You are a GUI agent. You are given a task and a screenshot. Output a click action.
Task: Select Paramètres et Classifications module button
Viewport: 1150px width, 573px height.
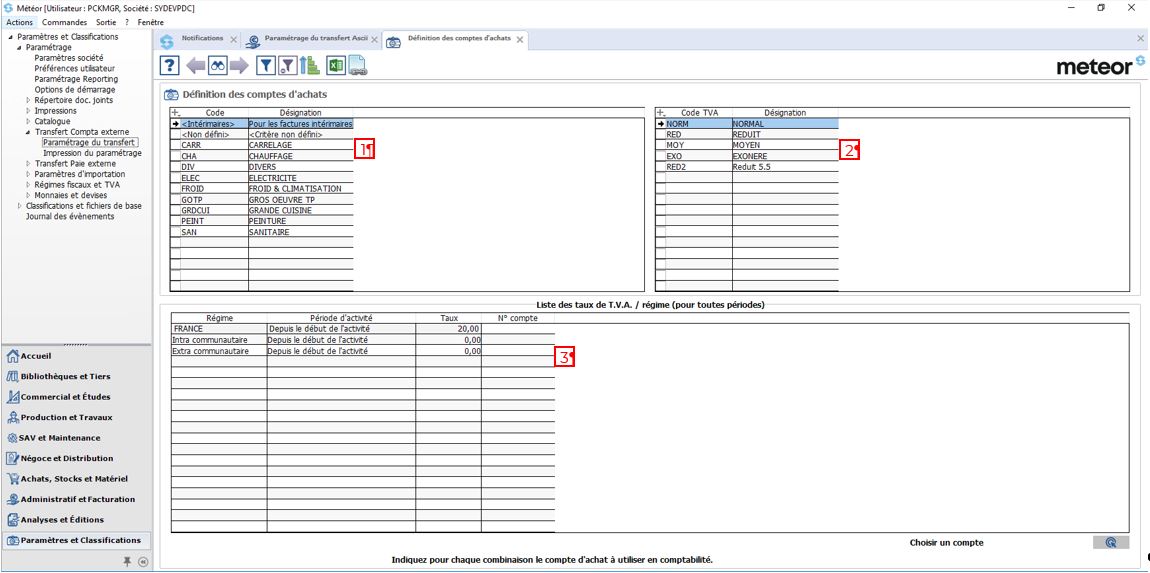click(x=75, y=541)
